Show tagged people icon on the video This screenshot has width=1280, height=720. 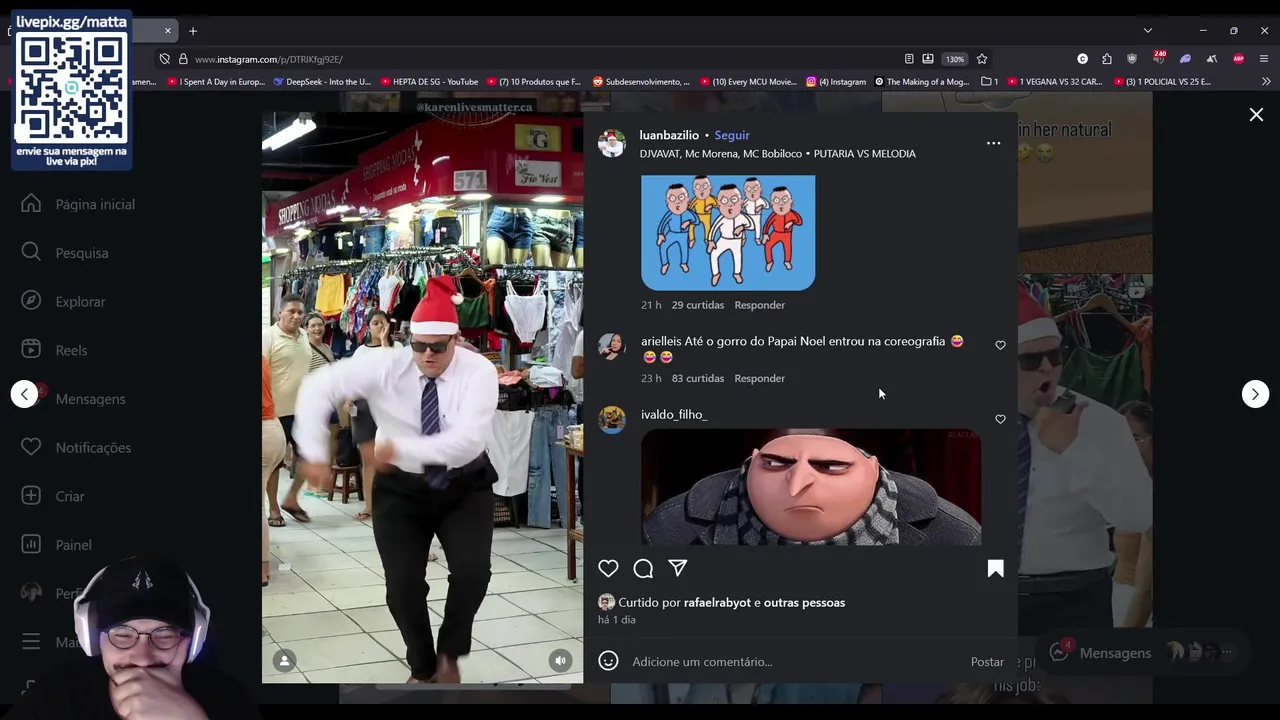point(285,660)
